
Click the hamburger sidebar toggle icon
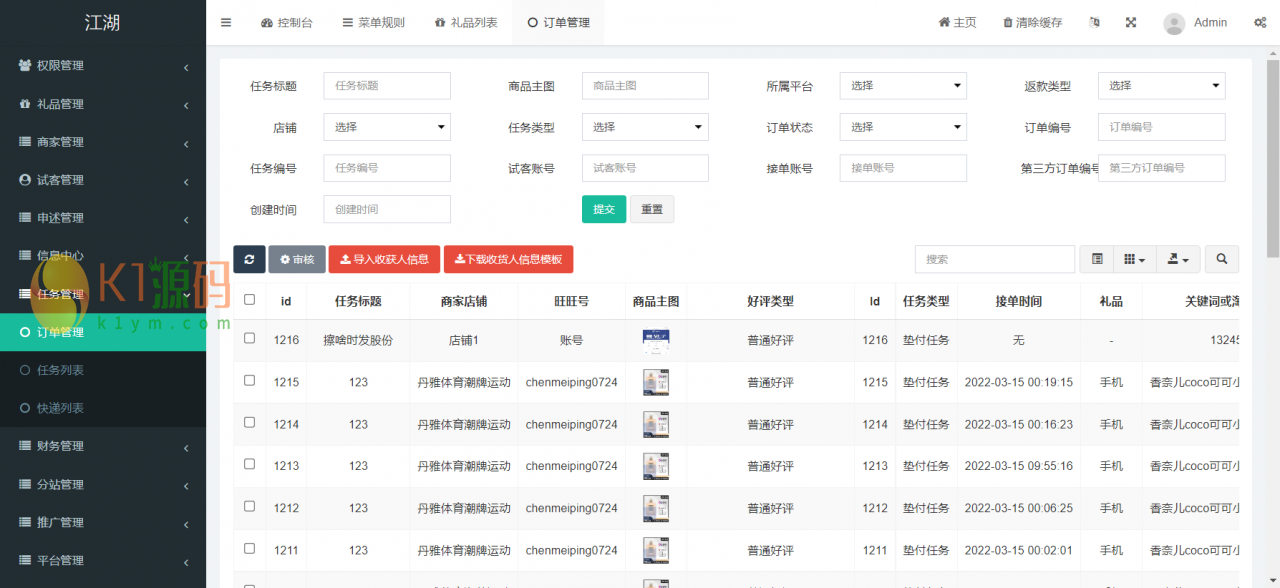(x=226, y=23)
